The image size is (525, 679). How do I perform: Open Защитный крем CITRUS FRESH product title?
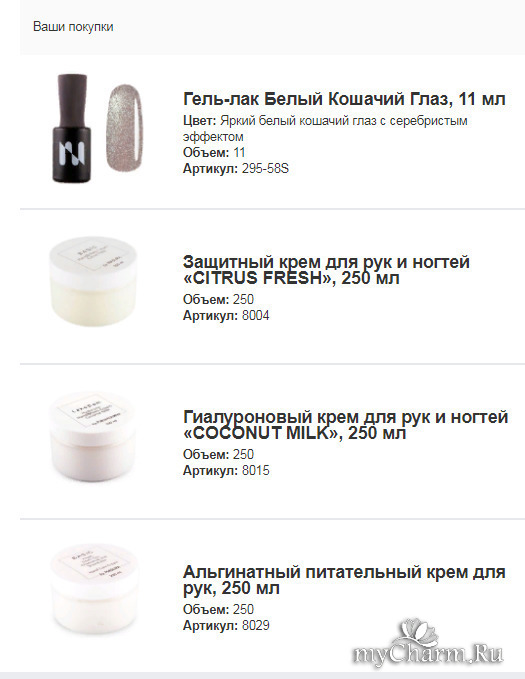(x=326, y=270)
